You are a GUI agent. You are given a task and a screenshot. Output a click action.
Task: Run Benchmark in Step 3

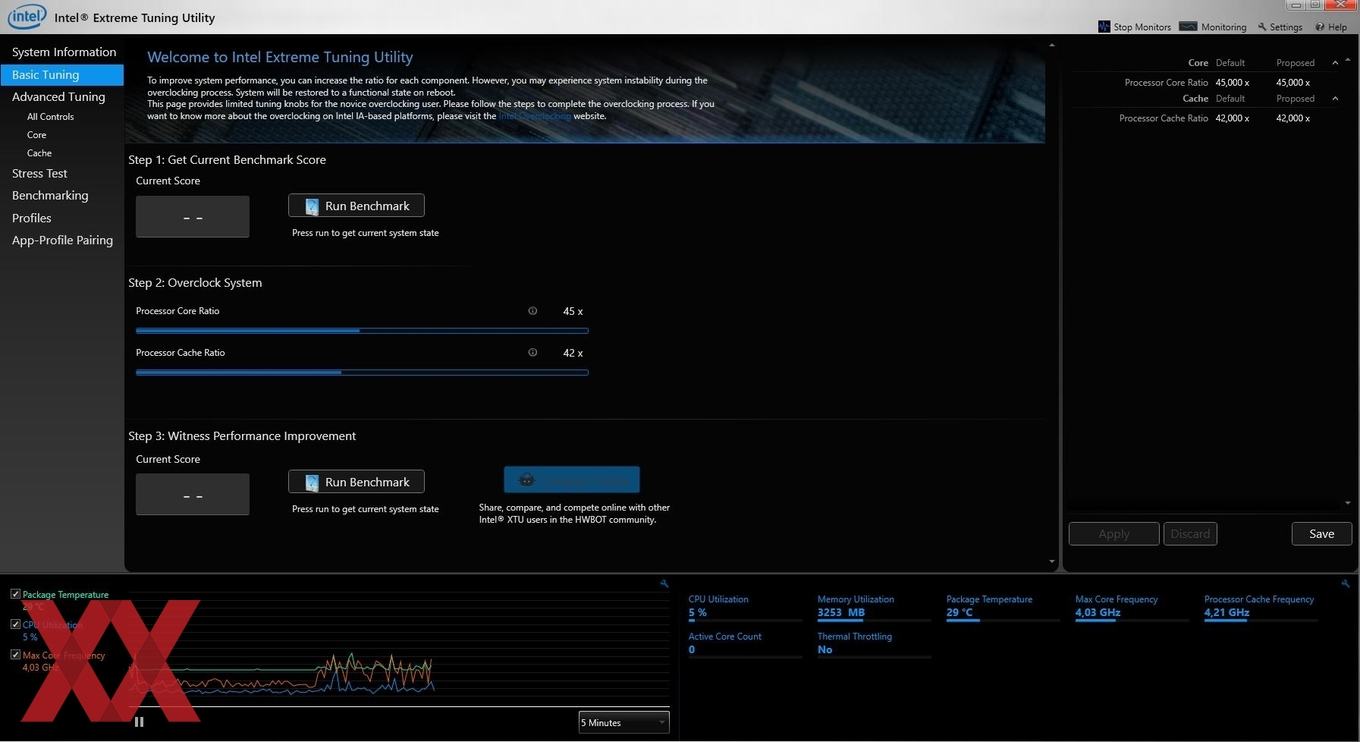click(356, 481)
